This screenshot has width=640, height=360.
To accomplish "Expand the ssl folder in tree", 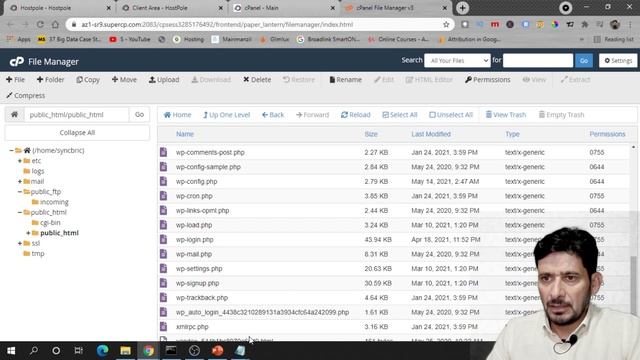I will point(20,243).
